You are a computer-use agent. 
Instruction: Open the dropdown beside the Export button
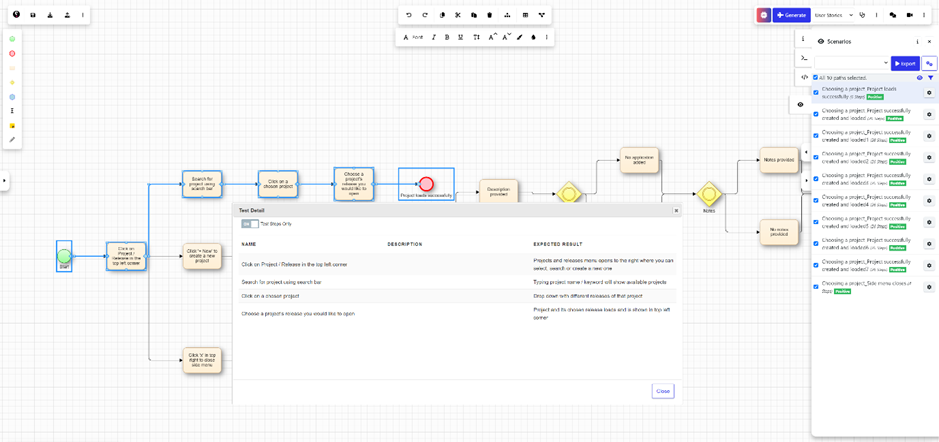pos(852,63)
